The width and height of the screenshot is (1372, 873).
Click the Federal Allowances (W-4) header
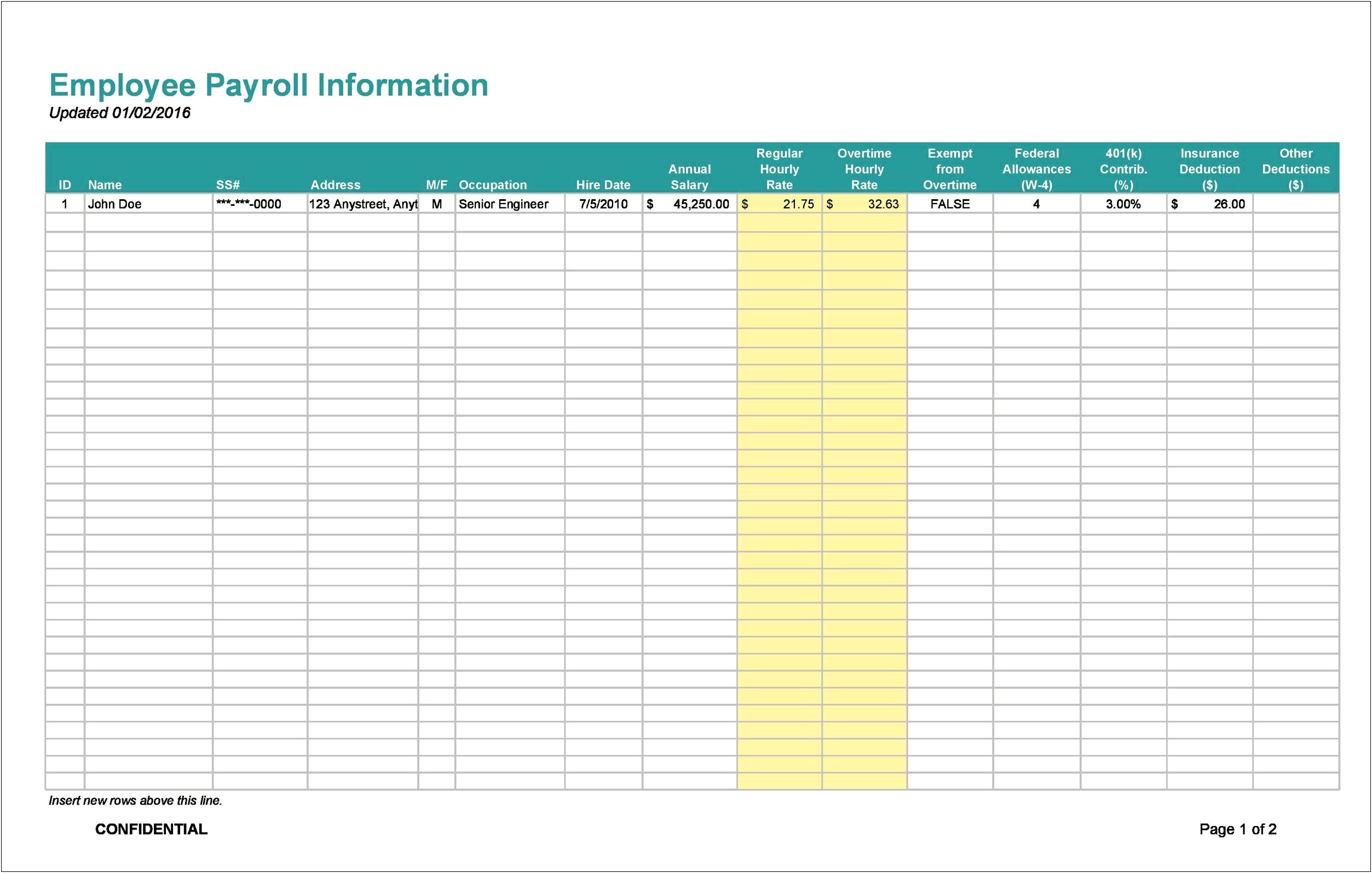click(x=1037, y=169)
